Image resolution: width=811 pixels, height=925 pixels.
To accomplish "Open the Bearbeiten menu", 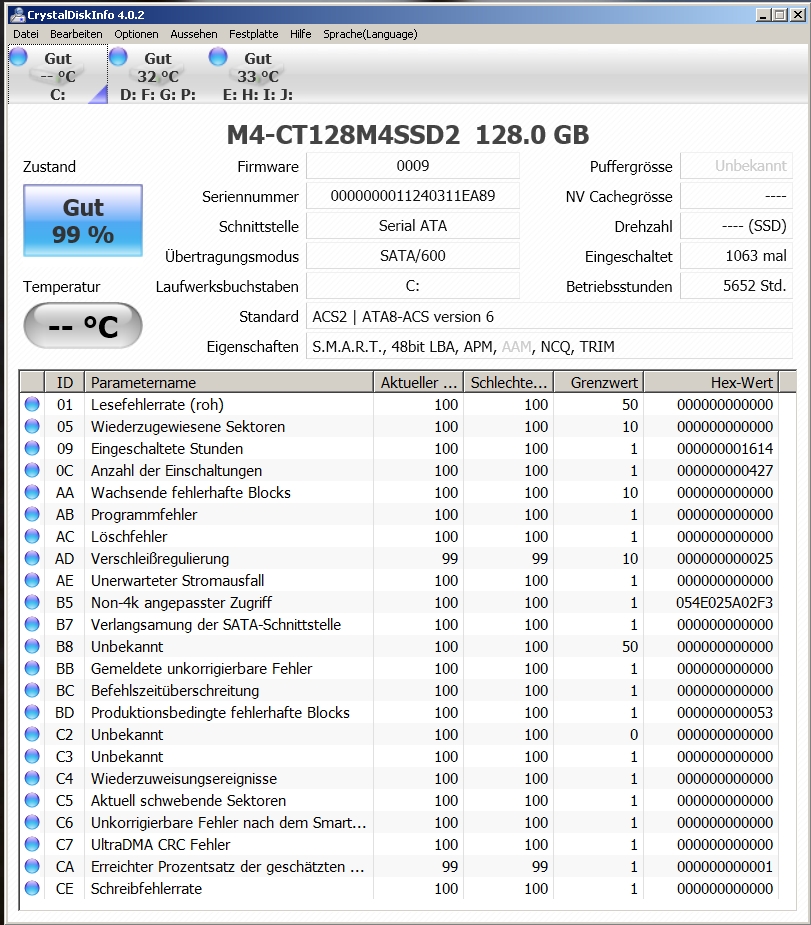I will click(76, 34).
